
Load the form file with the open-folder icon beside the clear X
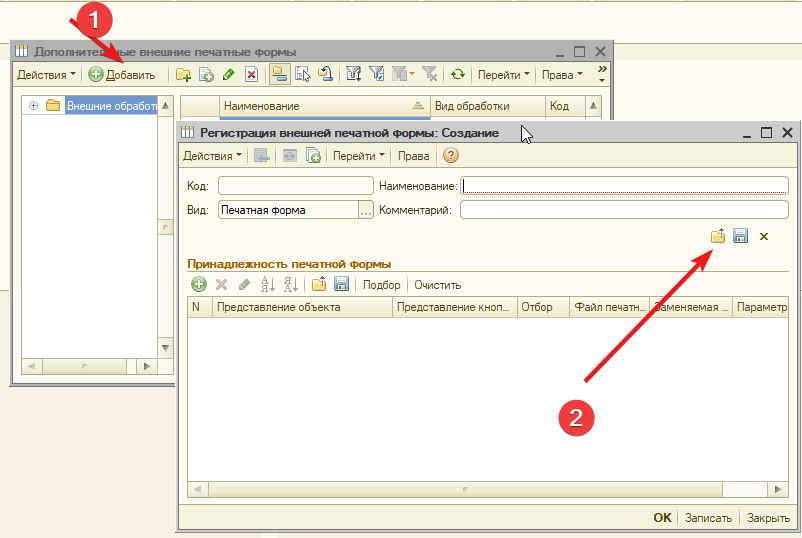click(x=718, y=236)
